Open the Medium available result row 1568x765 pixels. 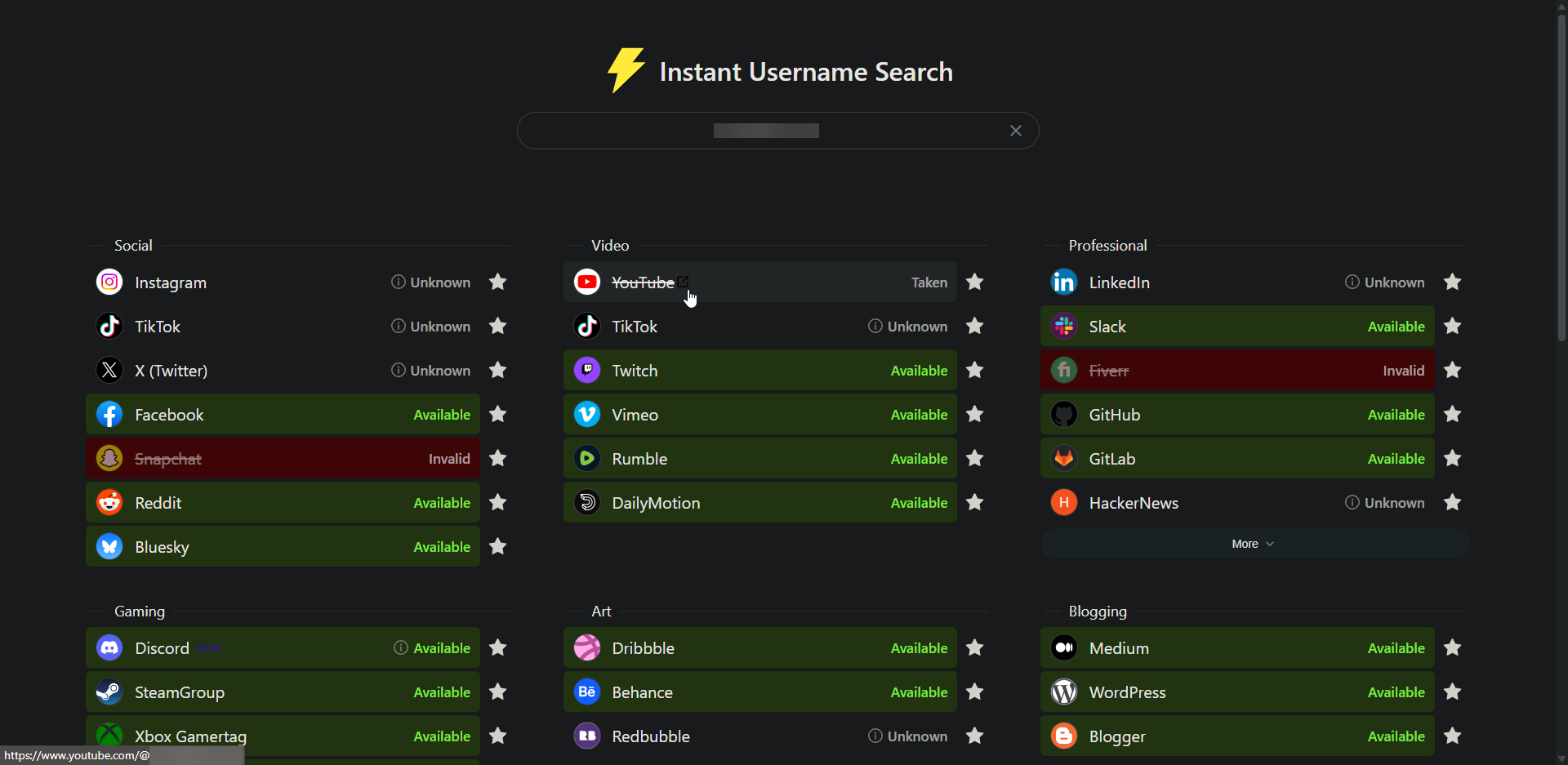(x=1236, y=648)
